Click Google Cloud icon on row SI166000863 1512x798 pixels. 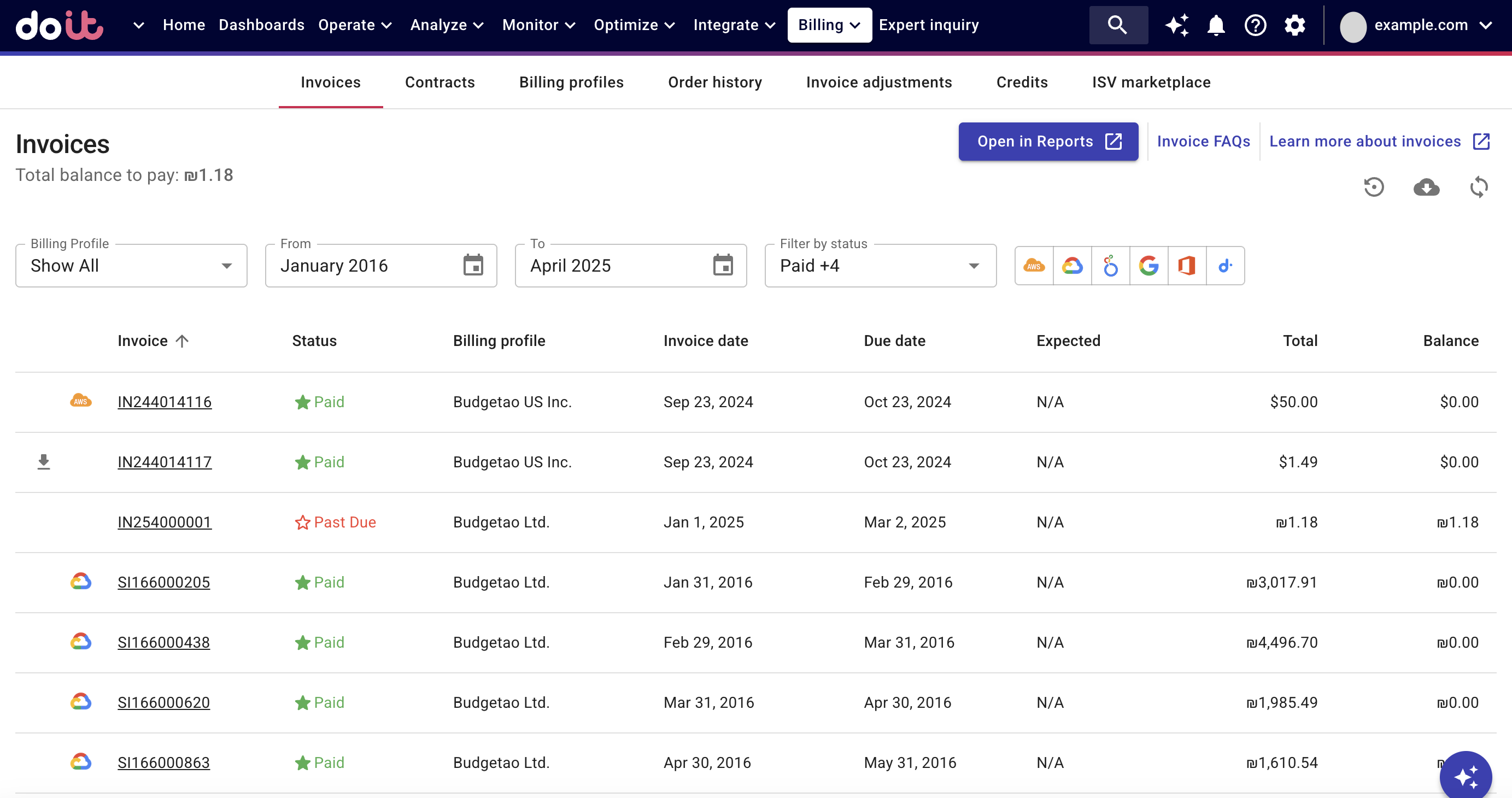(80, 761)
